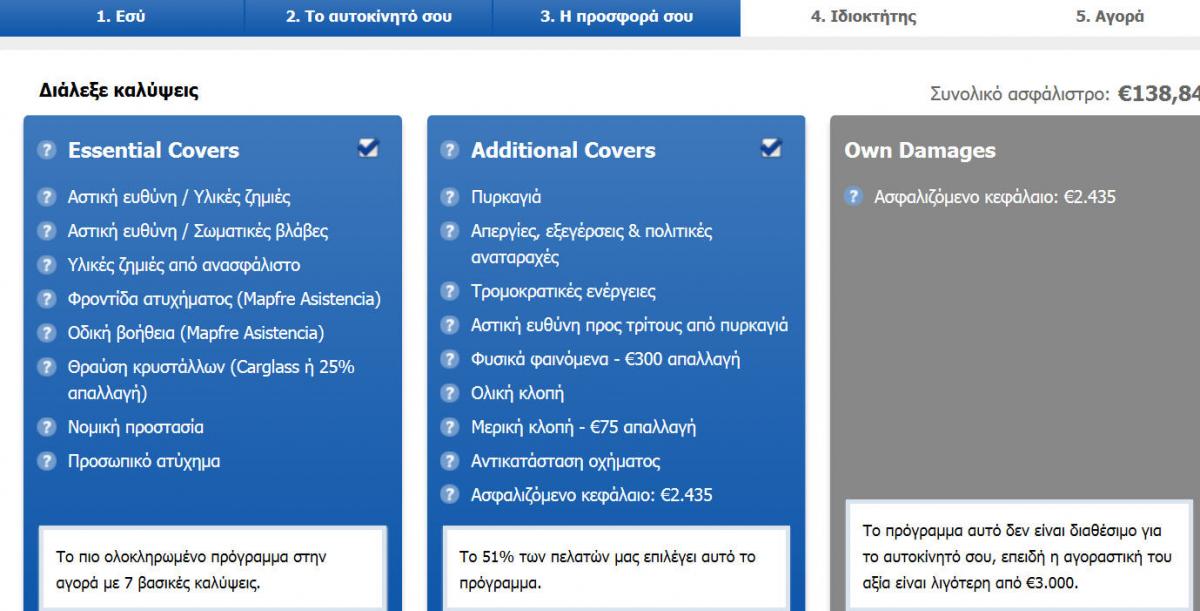1200x611 pixels.
Task: Show info for Οδική βοήθεια (Mapfre Asistencia)
Action: [47, 333]
